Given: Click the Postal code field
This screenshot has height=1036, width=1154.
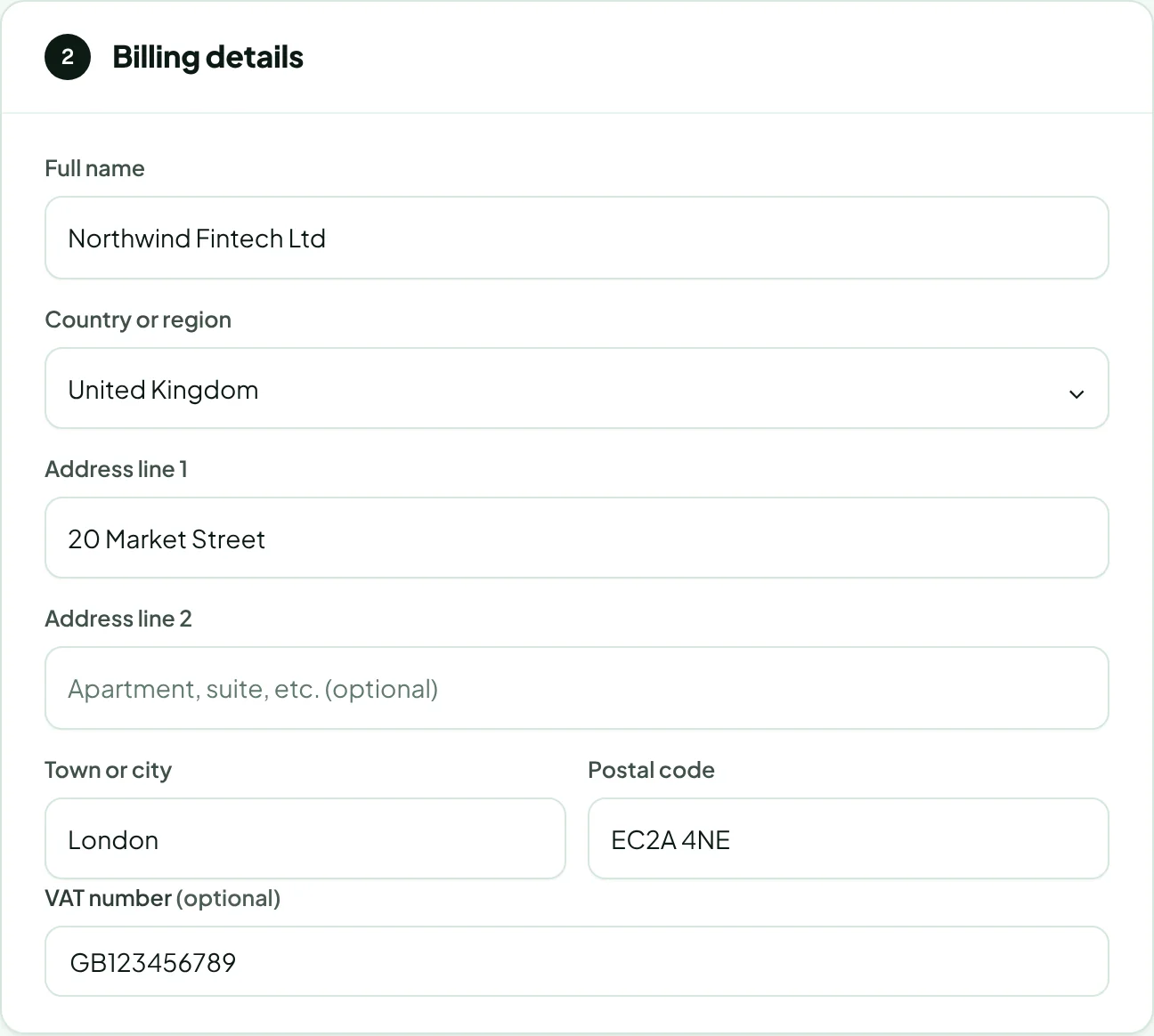Looking at the screenshot, I should [x=848, y=838].
